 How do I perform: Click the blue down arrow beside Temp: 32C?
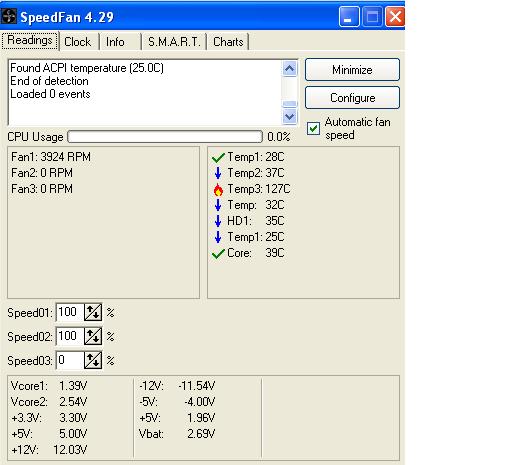point(218,205)
